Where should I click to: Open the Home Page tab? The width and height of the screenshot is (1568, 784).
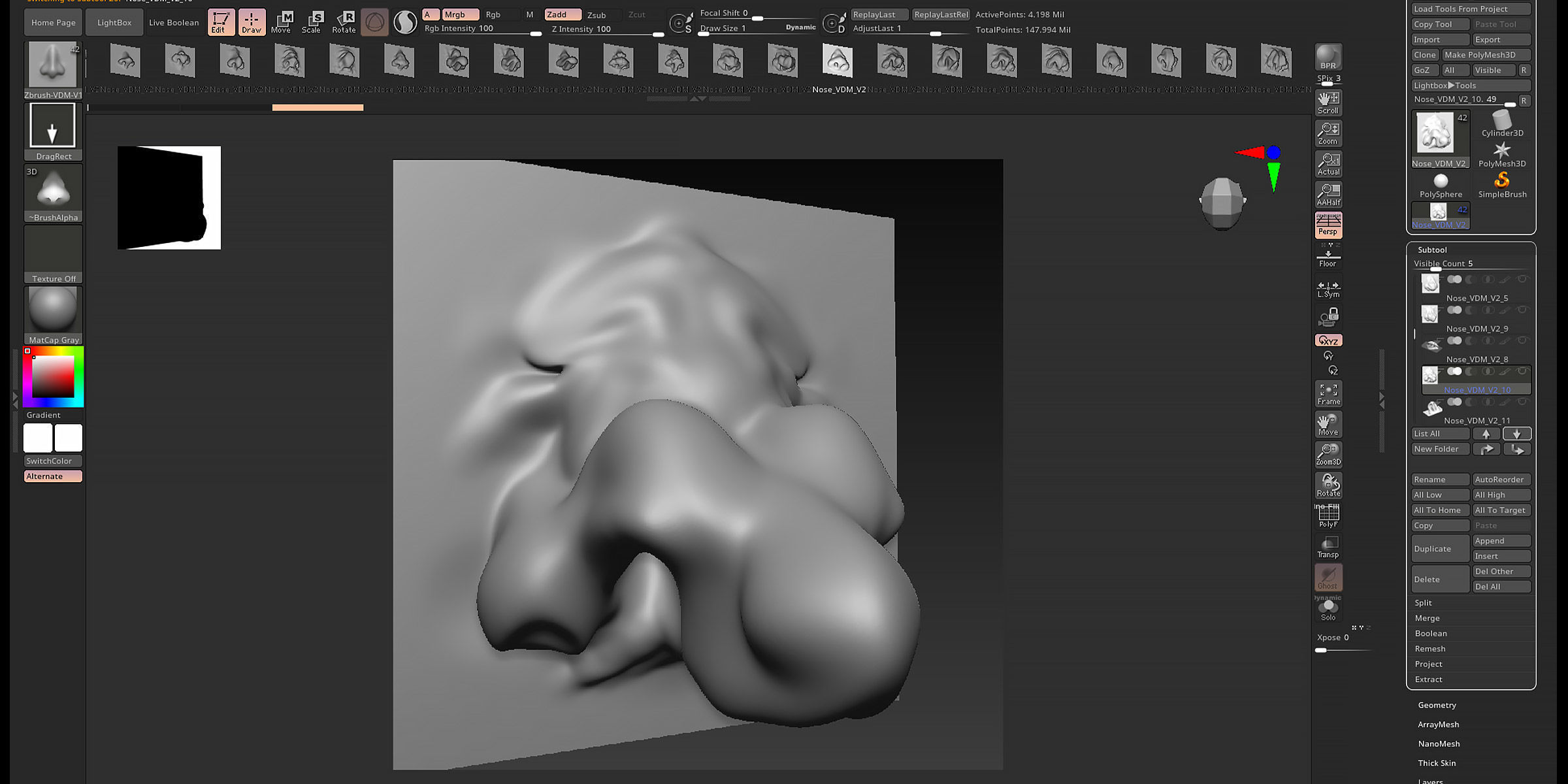[x=54, y=22]
